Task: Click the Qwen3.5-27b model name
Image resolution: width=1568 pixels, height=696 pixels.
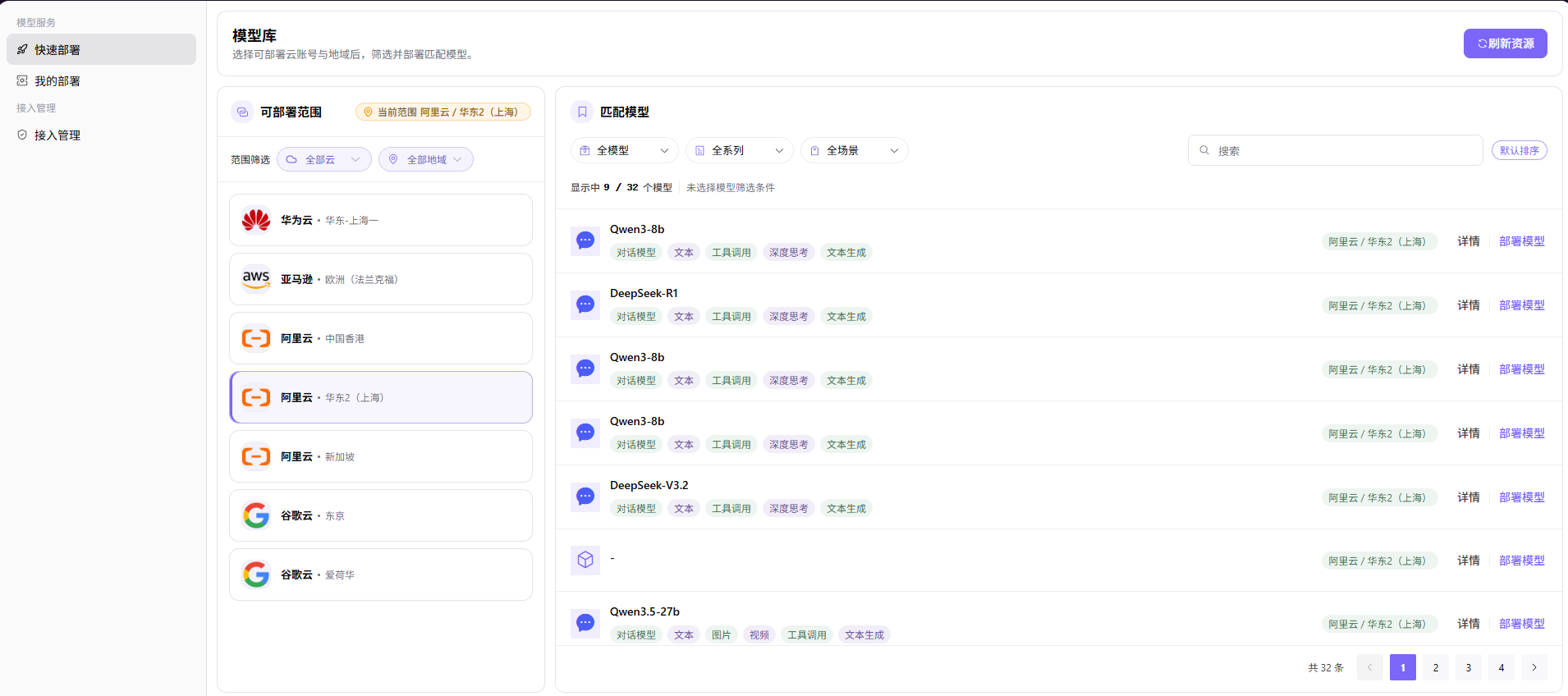Action: pyautogui.click(x=644, y=611)
